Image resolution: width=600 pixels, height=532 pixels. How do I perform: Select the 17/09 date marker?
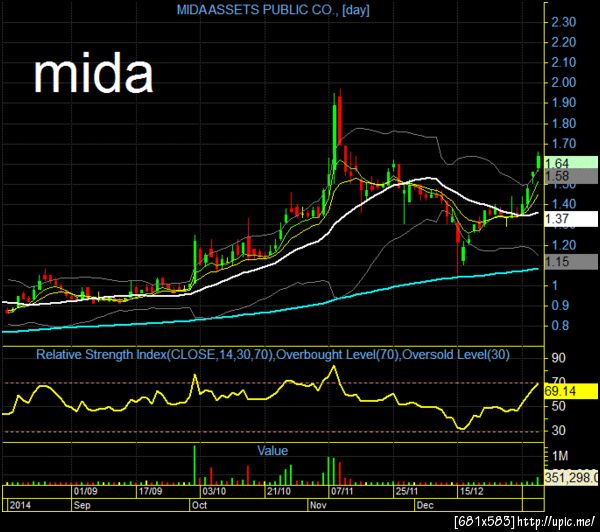coord(150,491)
